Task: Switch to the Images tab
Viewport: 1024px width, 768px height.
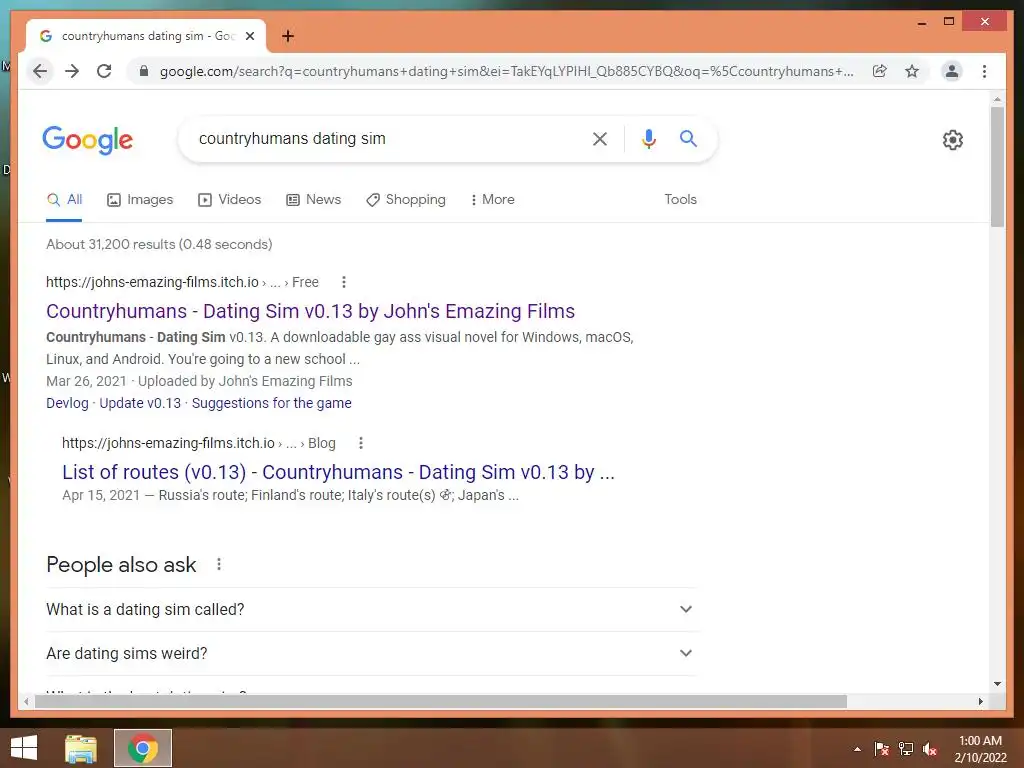Action: (140, 200)
